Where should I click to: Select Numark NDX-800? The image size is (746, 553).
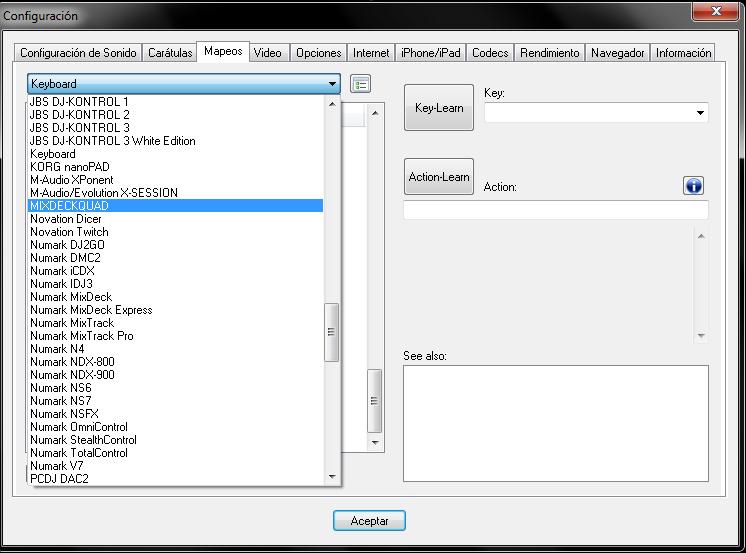click(x=176, y=362)
